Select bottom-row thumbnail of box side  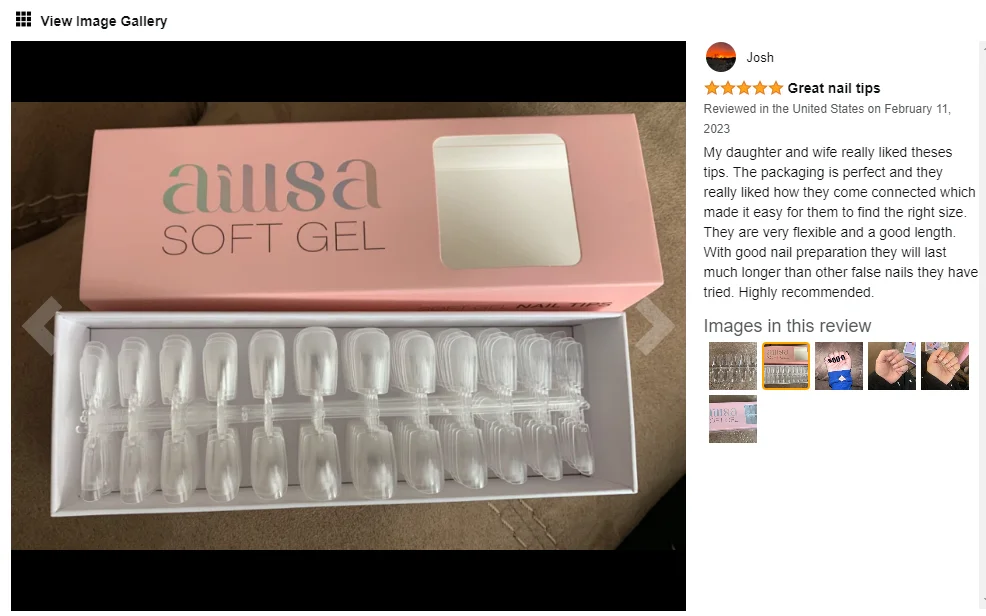pyautogui.click(x=733, y=419)
